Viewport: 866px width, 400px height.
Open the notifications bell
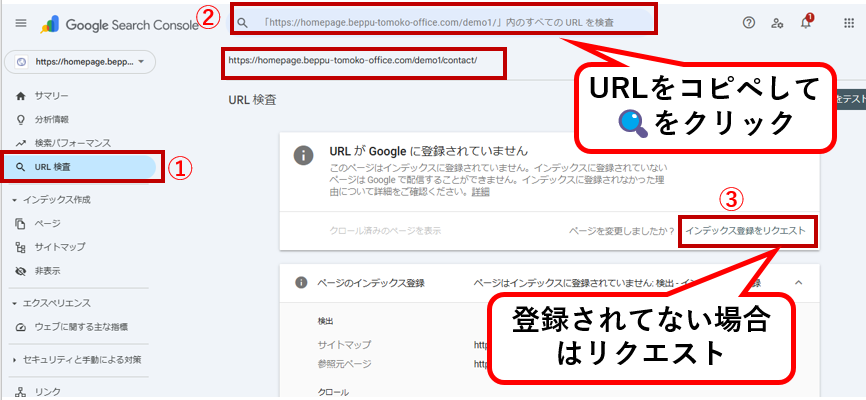[806, 22]
